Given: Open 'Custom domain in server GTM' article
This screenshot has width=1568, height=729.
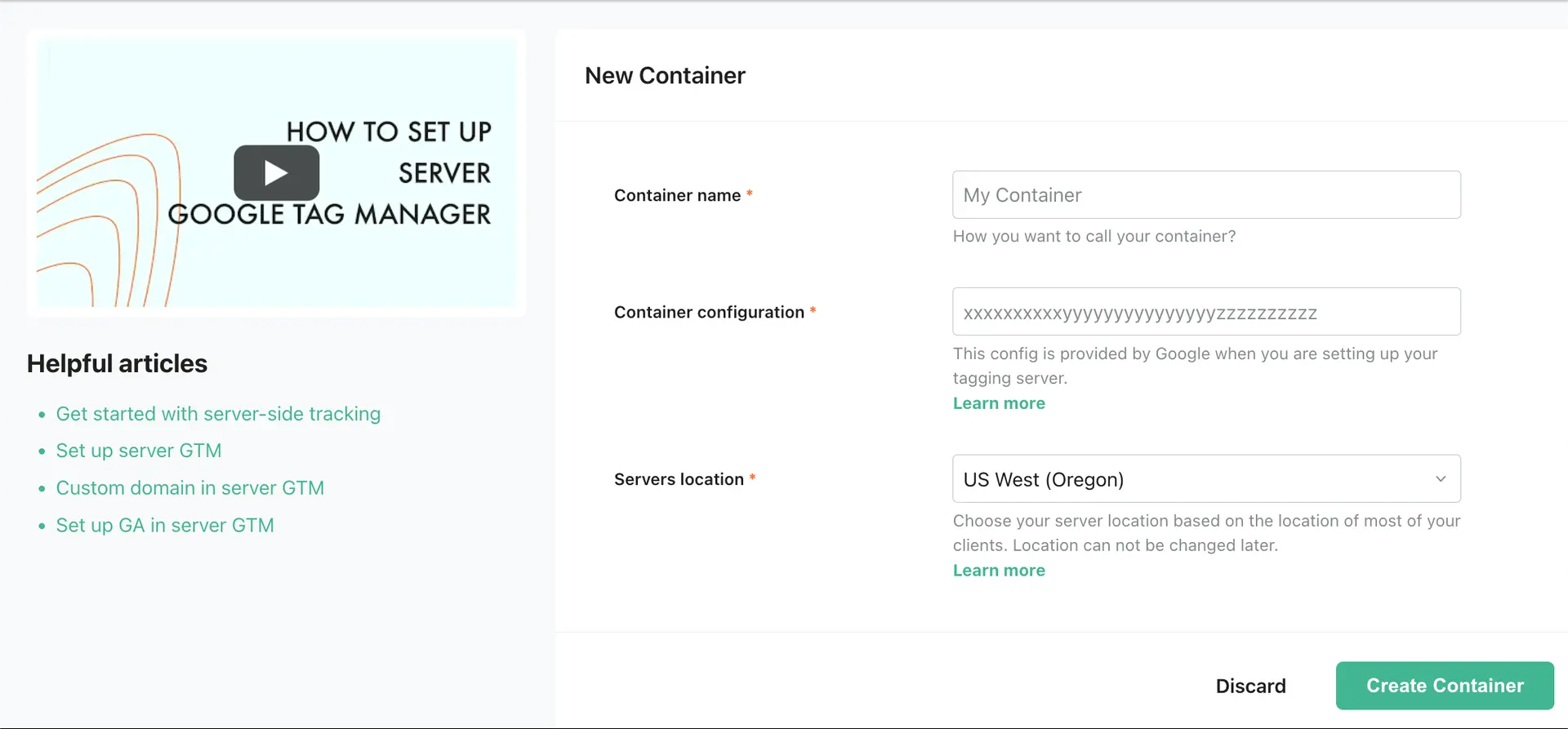Looking at the screenshot, I should pos(190,487).
